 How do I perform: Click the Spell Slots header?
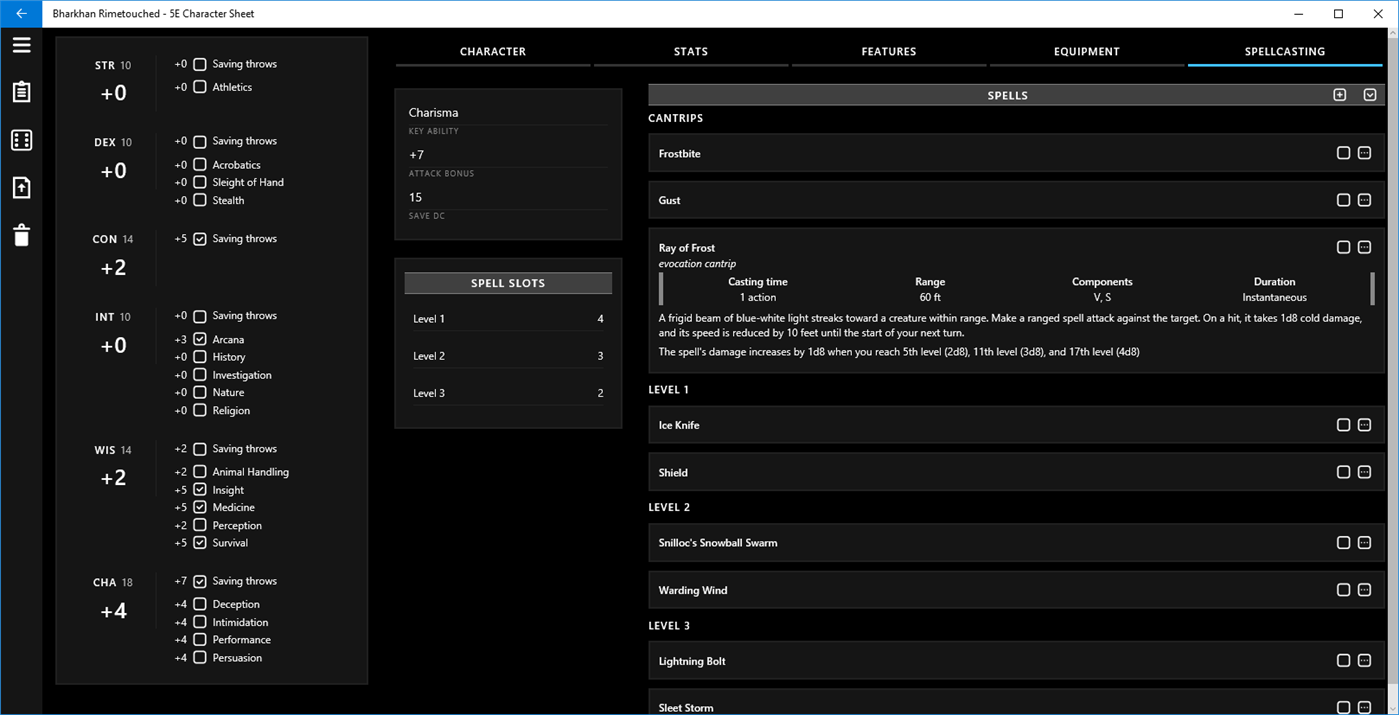coord(507,282)
